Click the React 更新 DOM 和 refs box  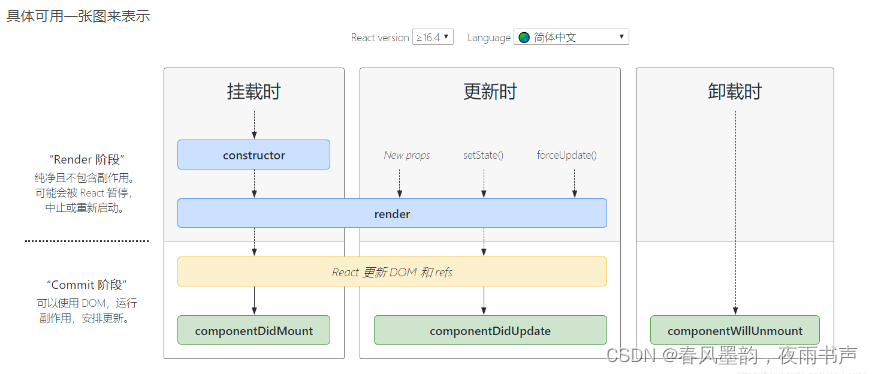pos(392,272)
